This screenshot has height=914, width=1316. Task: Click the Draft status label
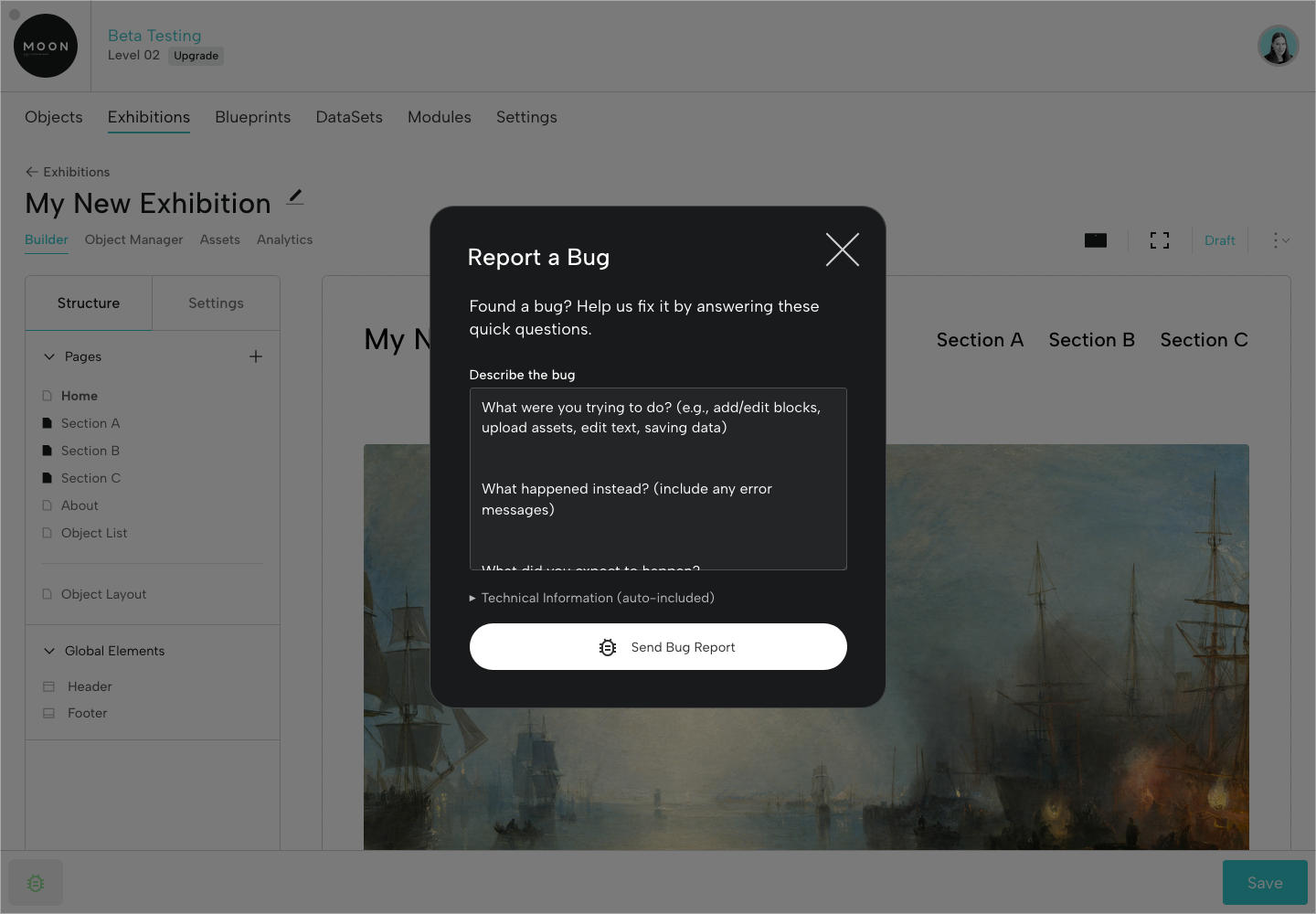coord(1220,240)
